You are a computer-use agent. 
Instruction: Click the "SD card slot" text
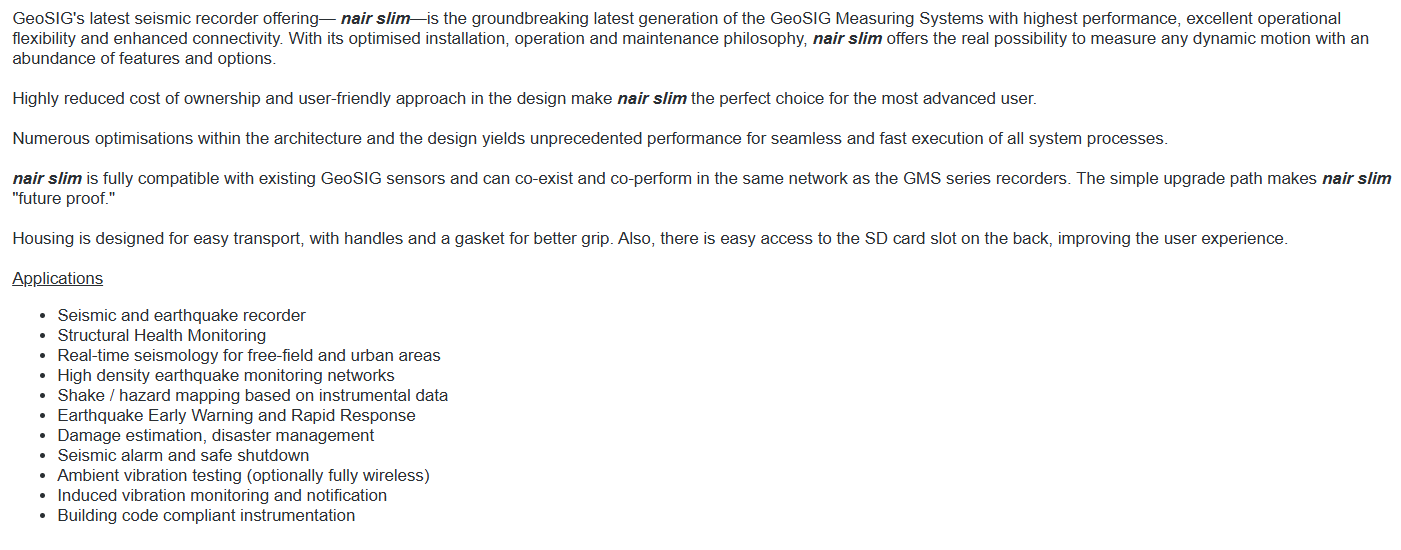click(x=944, y=238)
